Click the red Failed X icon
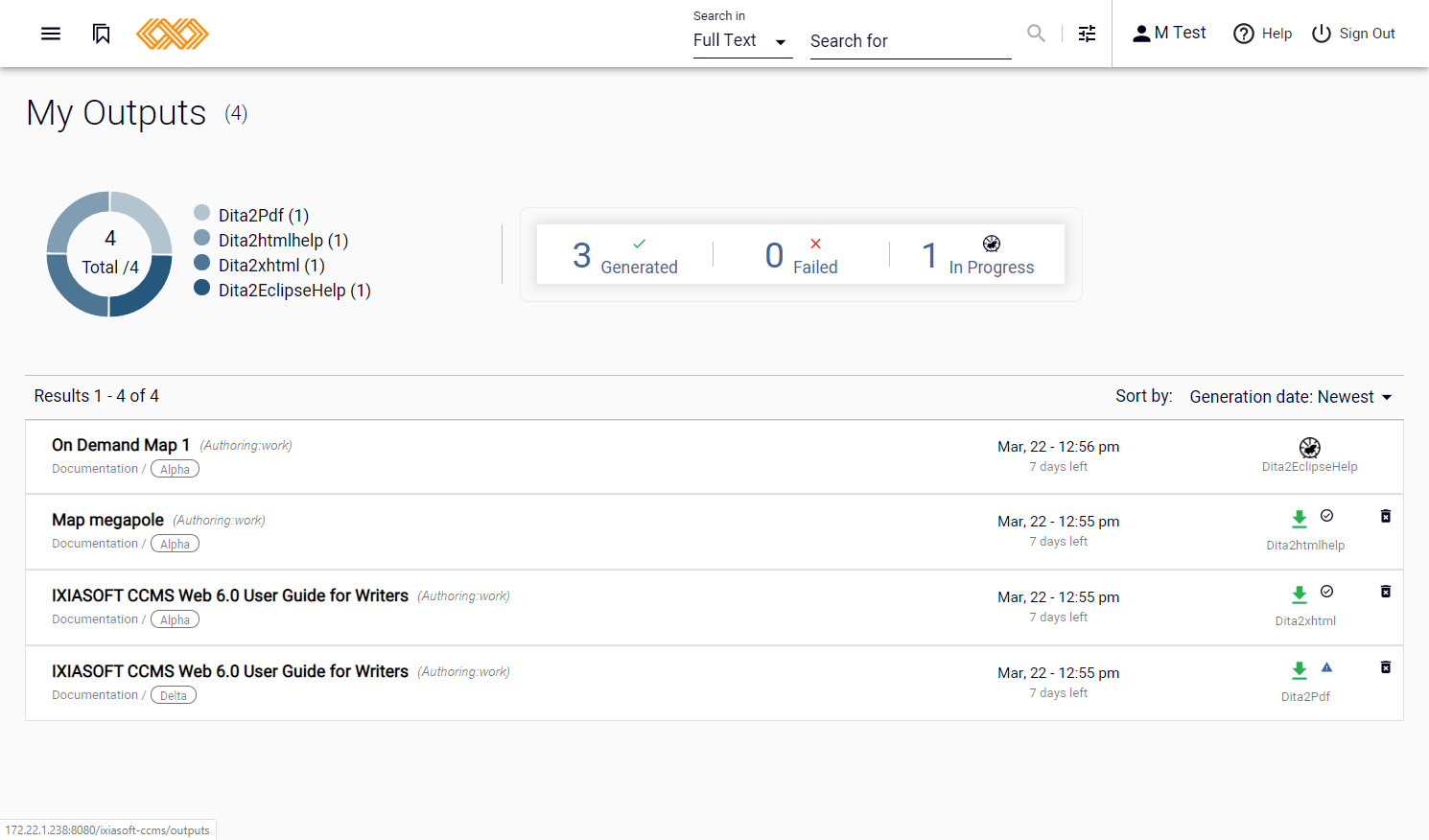The width and height of the screenshot is (1429, 840). pyautogui.click(x=816, y=244)
